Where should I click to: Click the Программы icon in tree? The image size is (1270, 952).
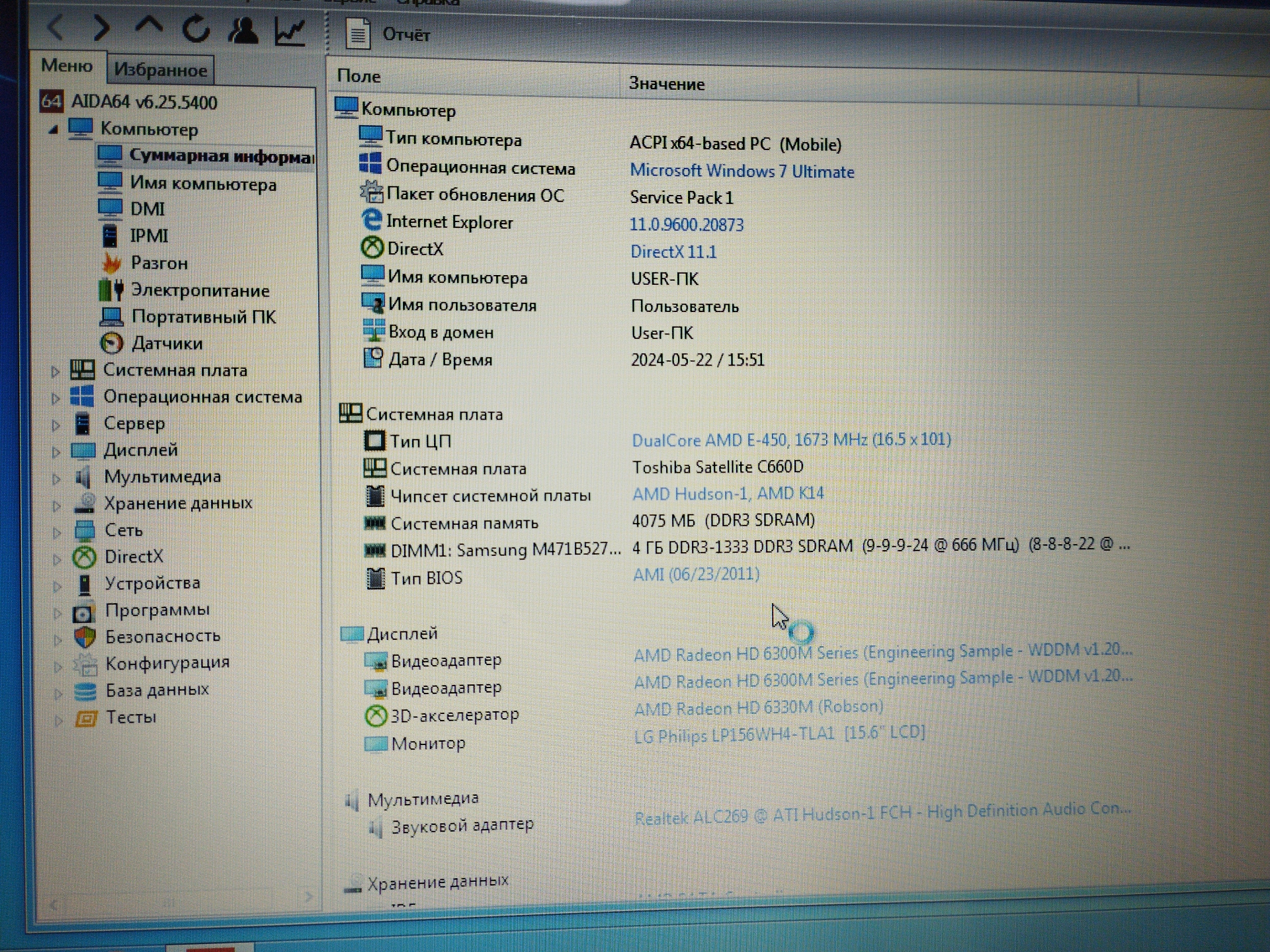[x=84, y=612]
